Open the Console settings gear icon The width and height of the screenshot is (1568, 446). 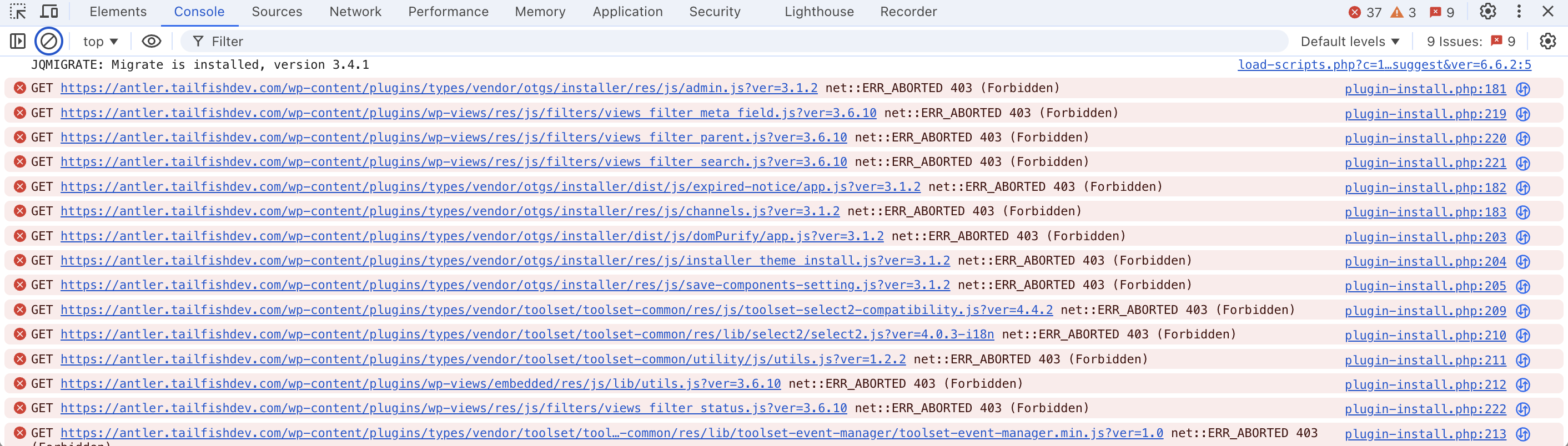pyautogui.click(x=1547, y=42)
